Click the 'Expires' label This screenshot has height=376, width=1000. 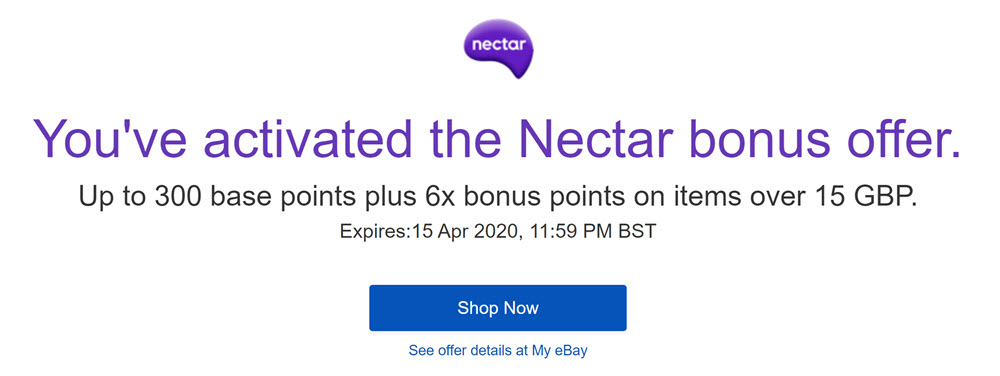[x=373, y=231]
